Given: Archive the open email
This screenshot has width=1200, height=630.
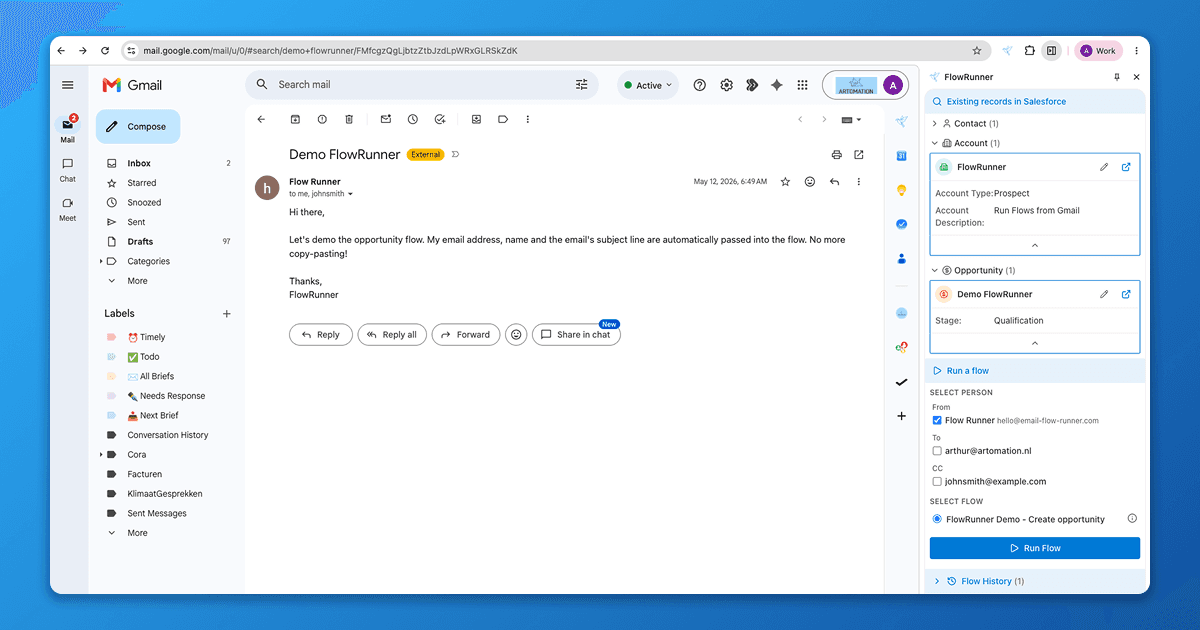Looking at the screenshot, I should coord(295,119).
